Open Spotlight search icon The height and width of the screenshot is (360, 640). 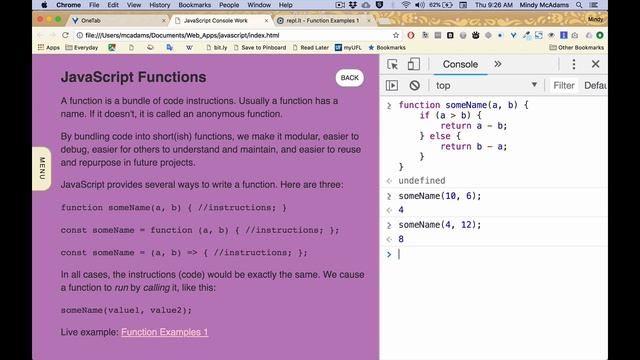[x=579, y=5]
